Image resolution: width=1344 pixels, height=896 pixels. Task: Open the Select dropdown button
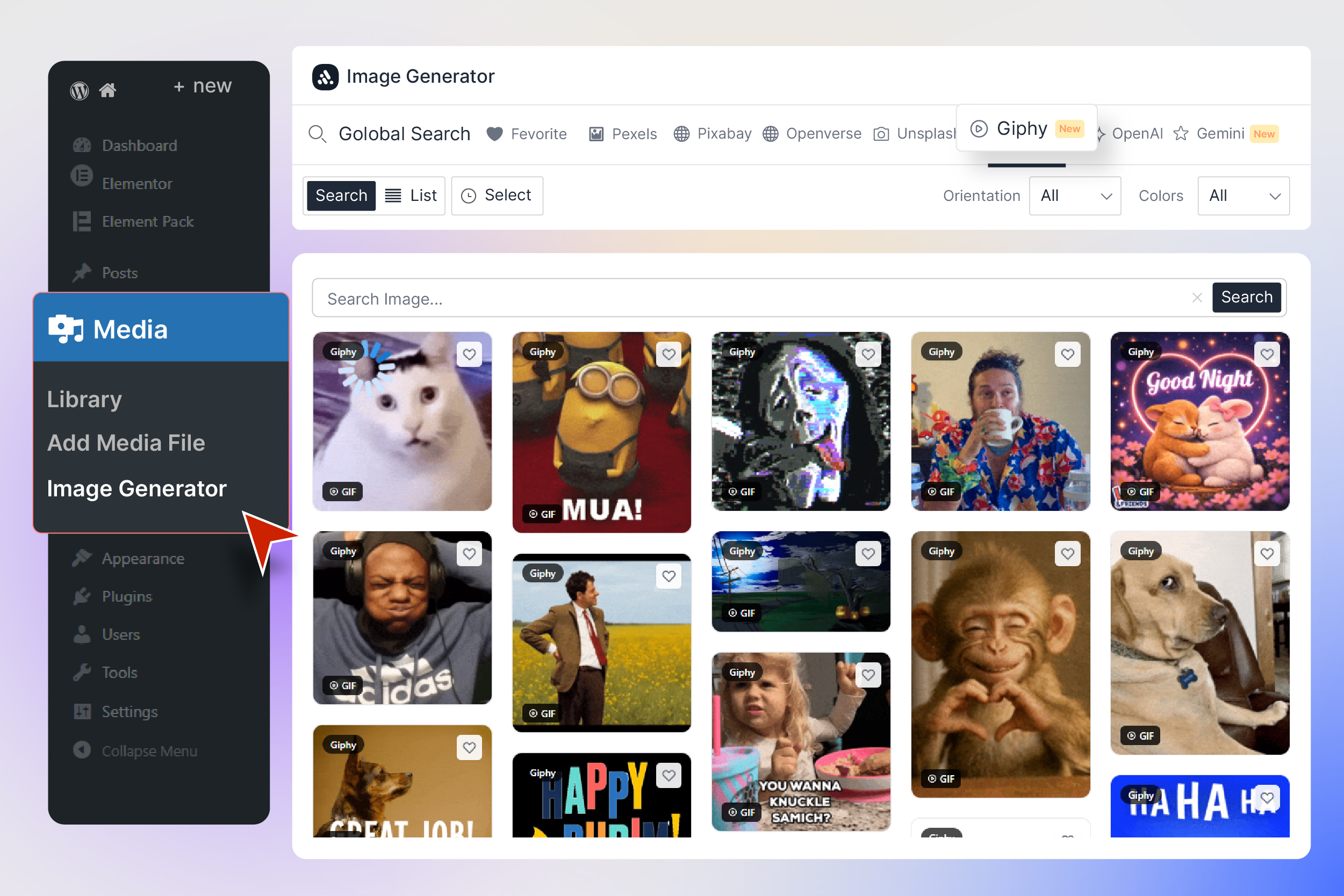pyautogui.click(x=497, y=196)
